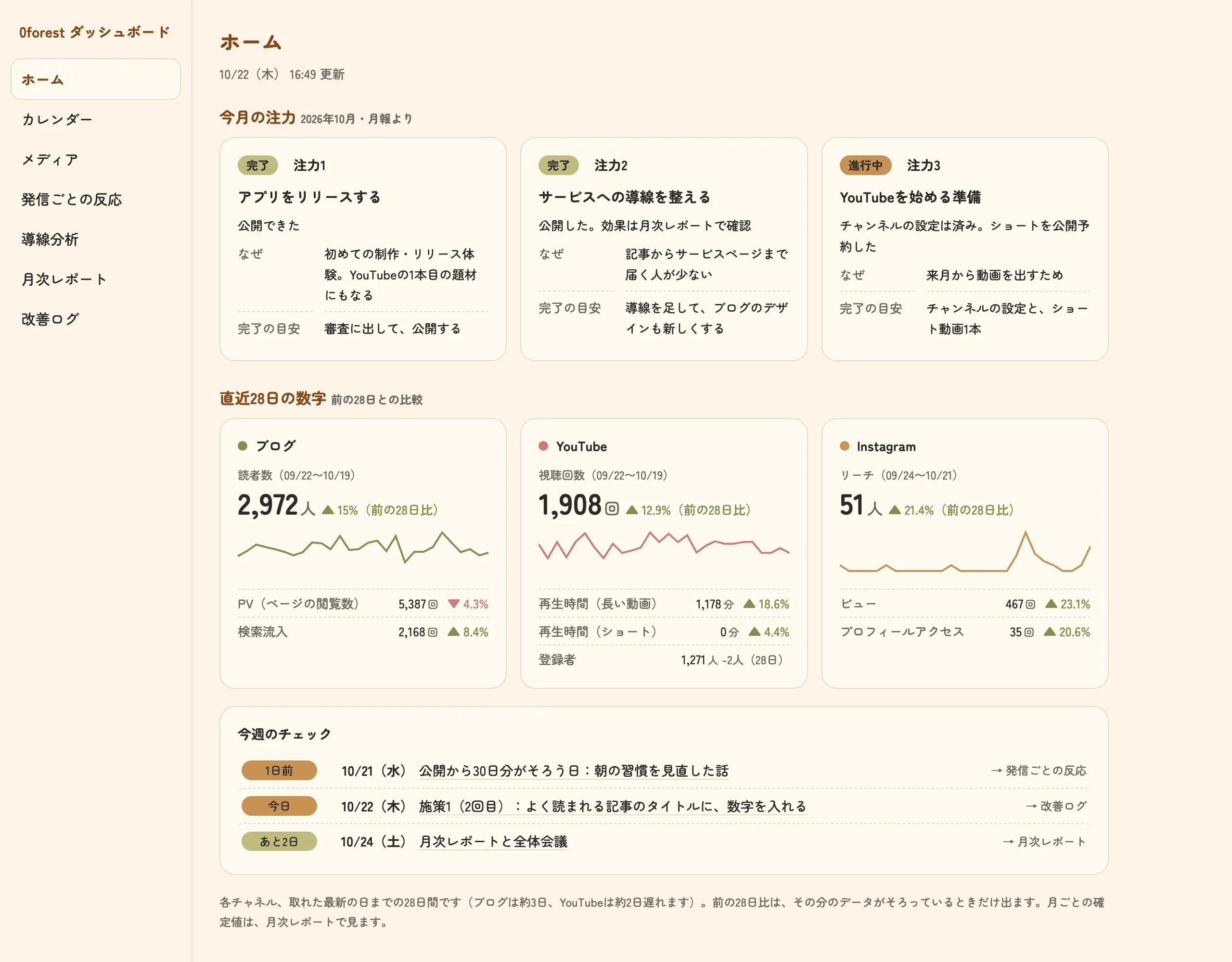This screenshot has height=962, width=1232.
Task: Click the 再生時間(ショート) row label
Action: 598,632
